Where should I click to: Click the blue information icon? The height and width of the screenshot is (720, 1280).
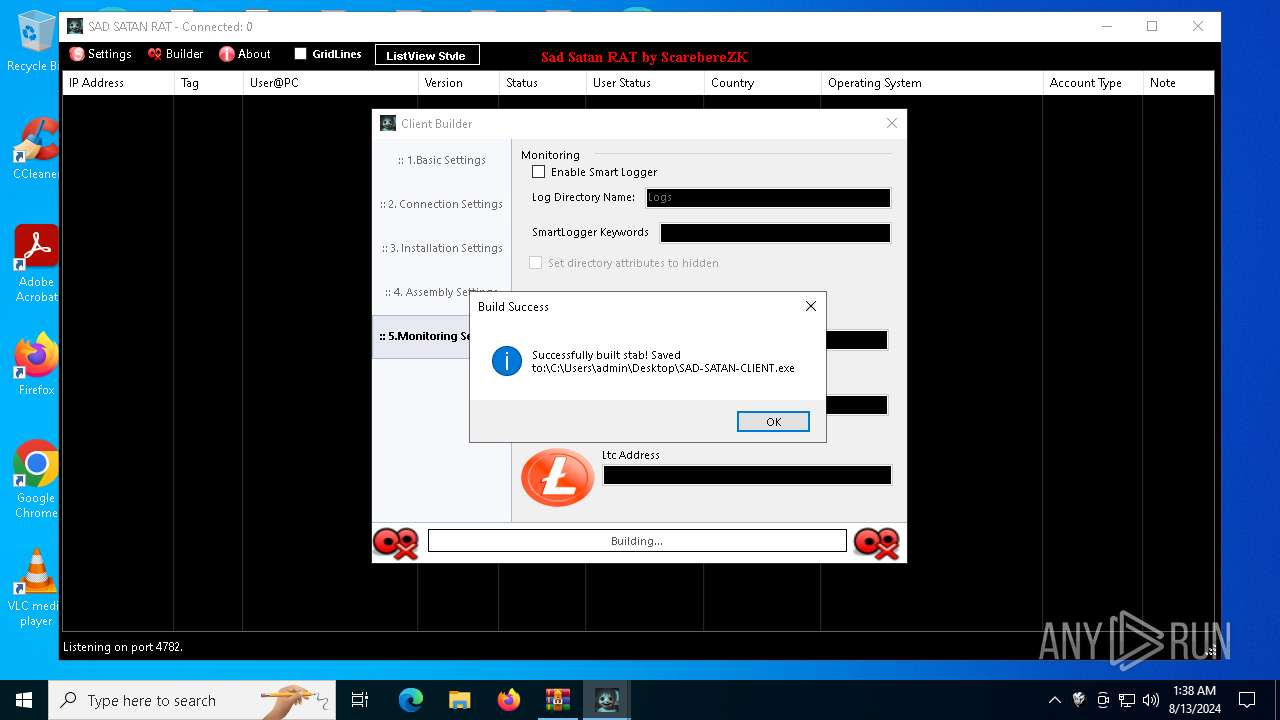pyautogui.click(x=507, y=361)
